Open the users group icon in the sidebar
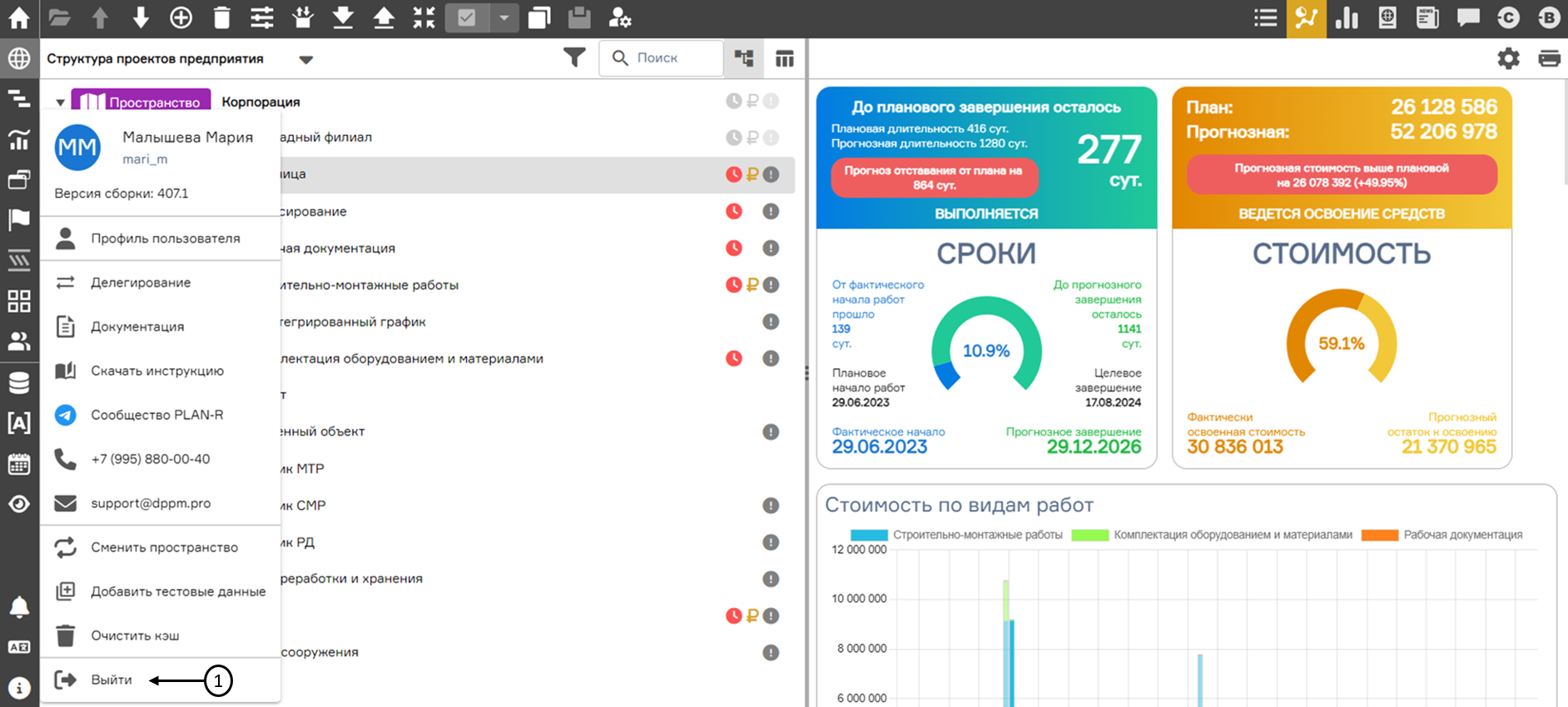 click(x=19, y=341)
